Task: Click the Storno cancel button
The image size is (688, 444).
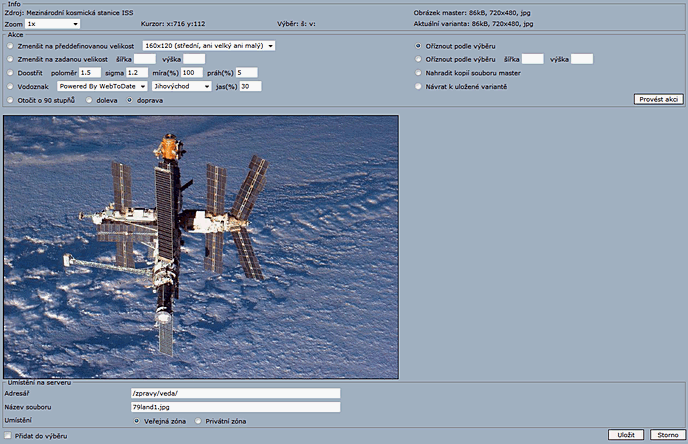Action: coord(666,435)
